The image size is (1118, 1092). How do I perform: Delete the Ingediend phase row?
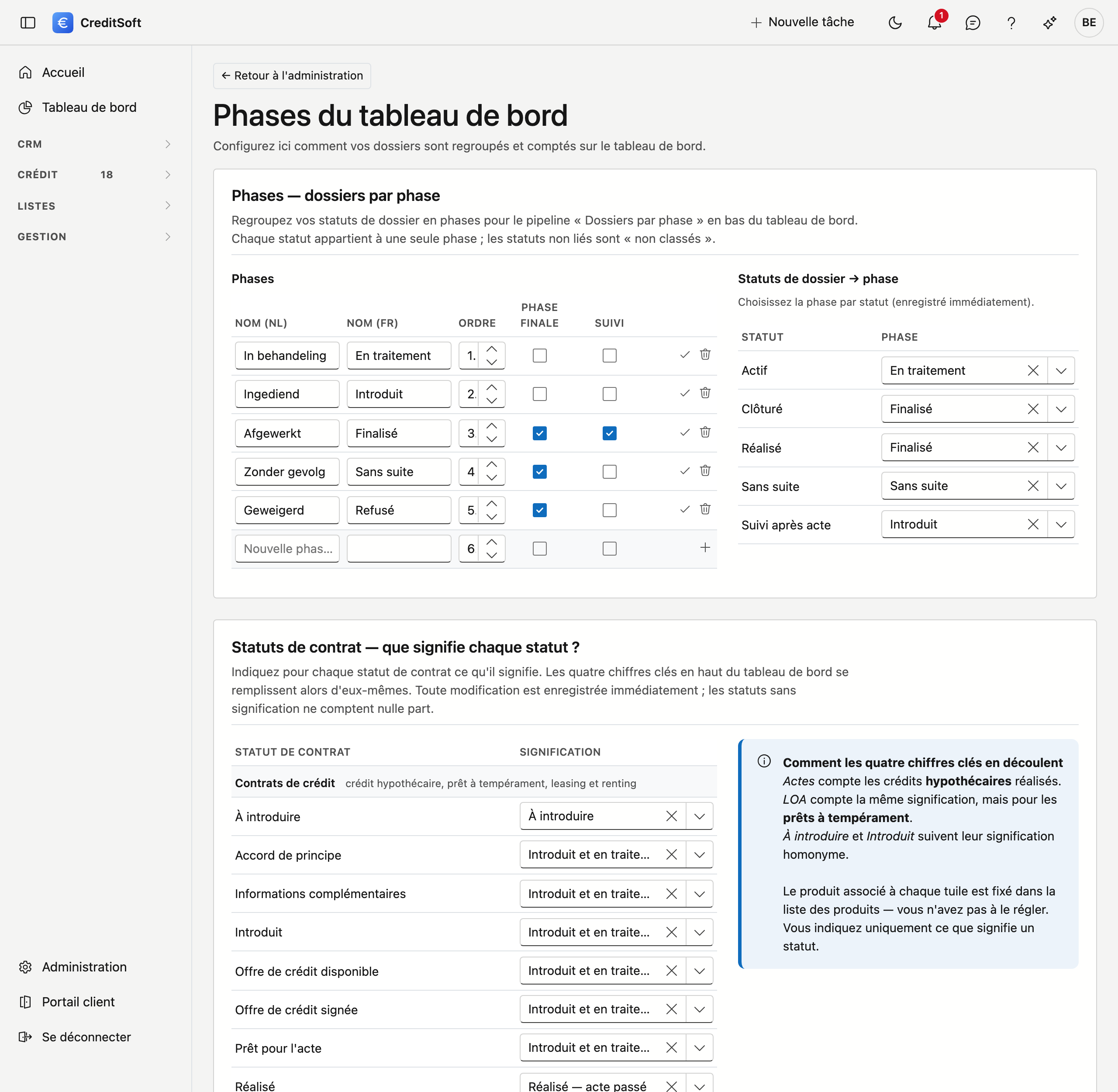pyautogui.click(x=705, y=393)
